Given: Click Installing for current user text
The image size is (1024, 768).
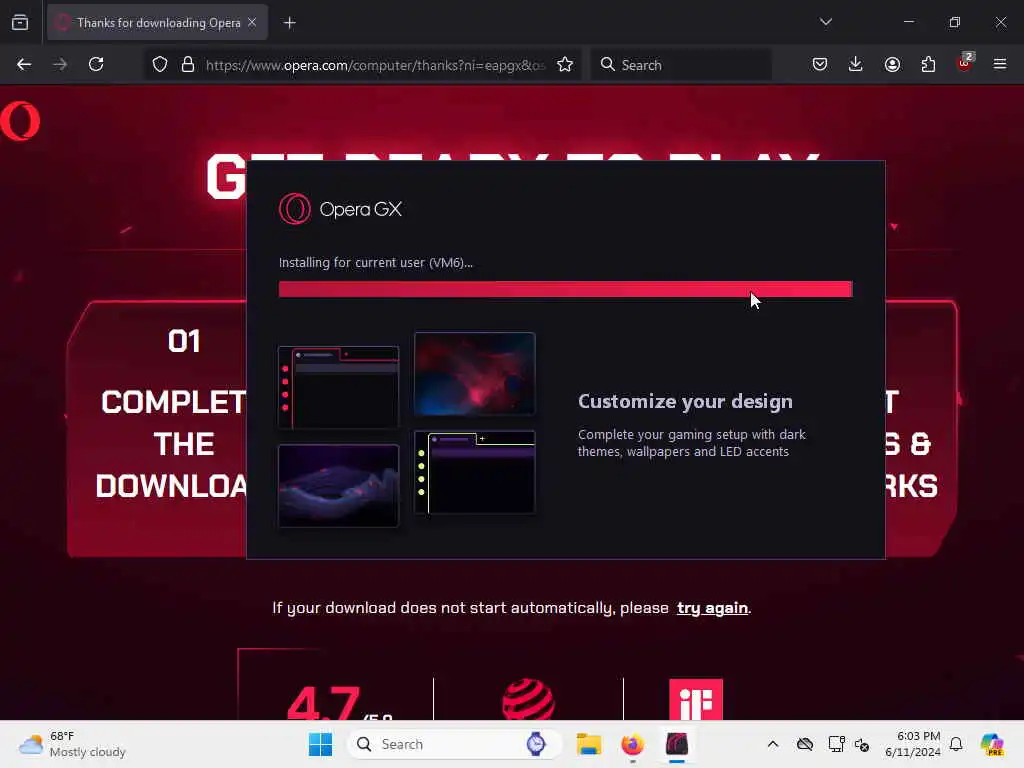Looking at the screenshot, I should click(376, 263).
